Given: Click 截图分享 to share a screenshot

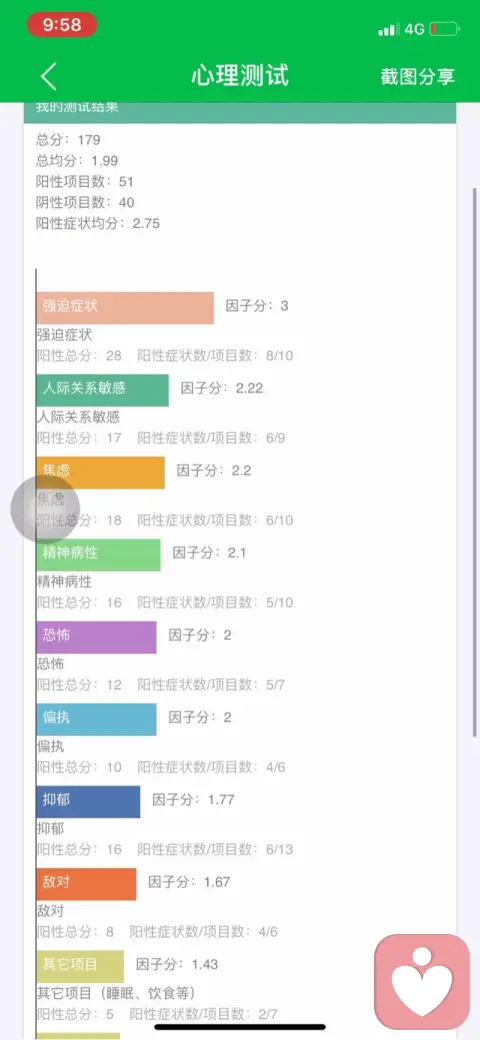Looking at the screenshot, I should click(x=418, y=76).
